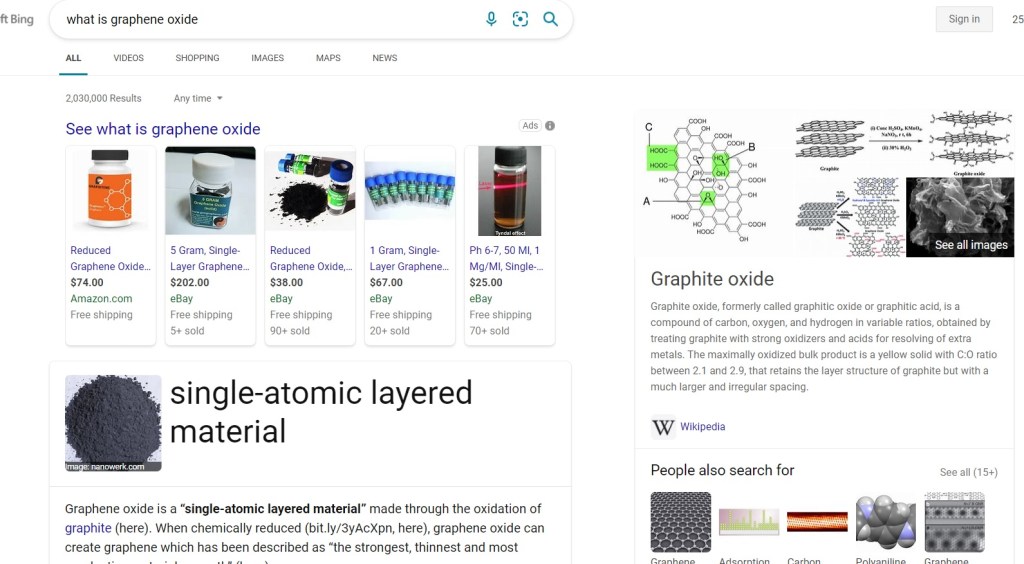Open the Graphene thumbnail in related searches
The image size is (1024, 564).
(x=680, y=522)
